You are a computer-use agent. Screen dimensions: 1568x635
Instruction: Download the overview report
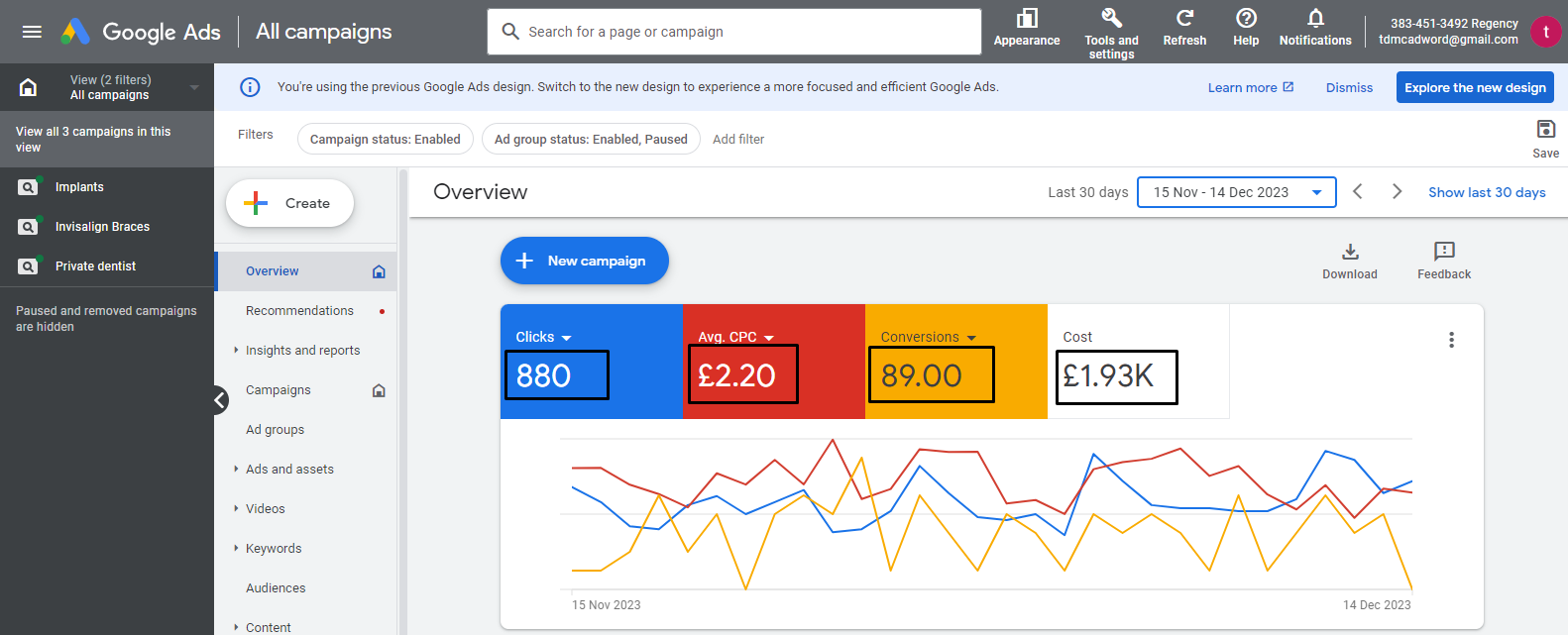[x=1350, y=252]
